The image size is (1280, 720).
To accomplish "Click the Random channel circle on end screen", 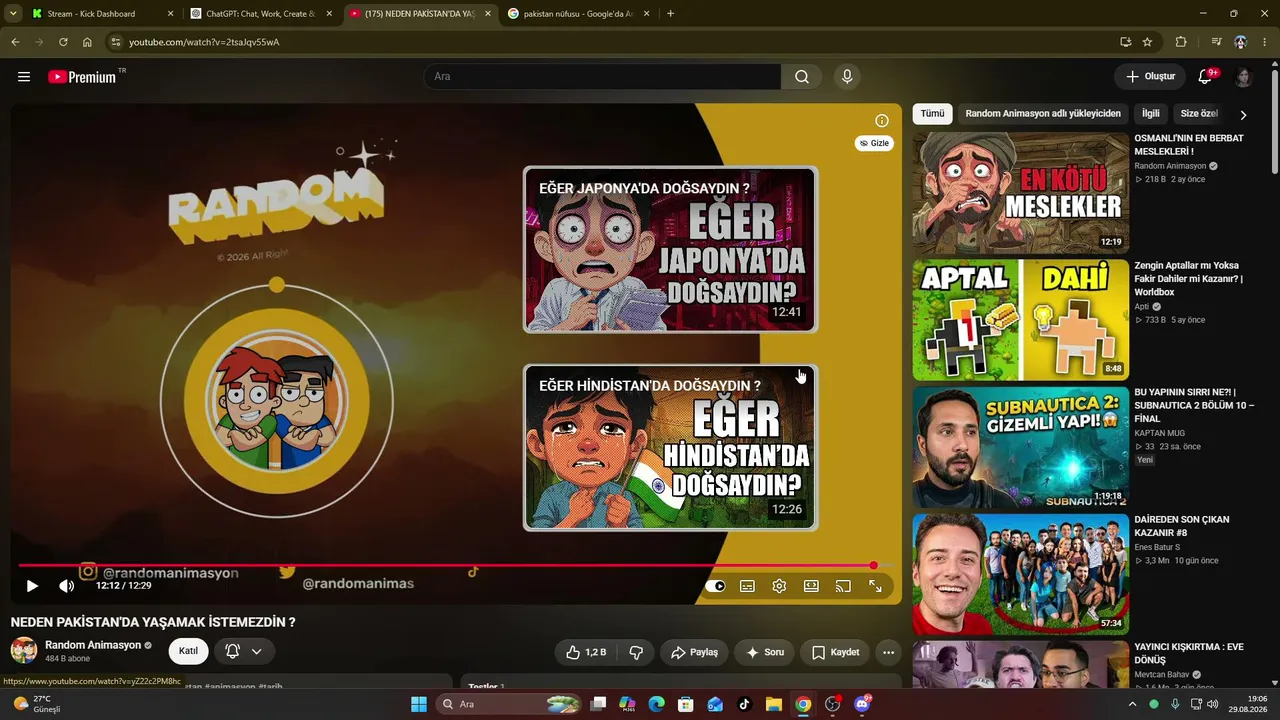I will point(277,402).
